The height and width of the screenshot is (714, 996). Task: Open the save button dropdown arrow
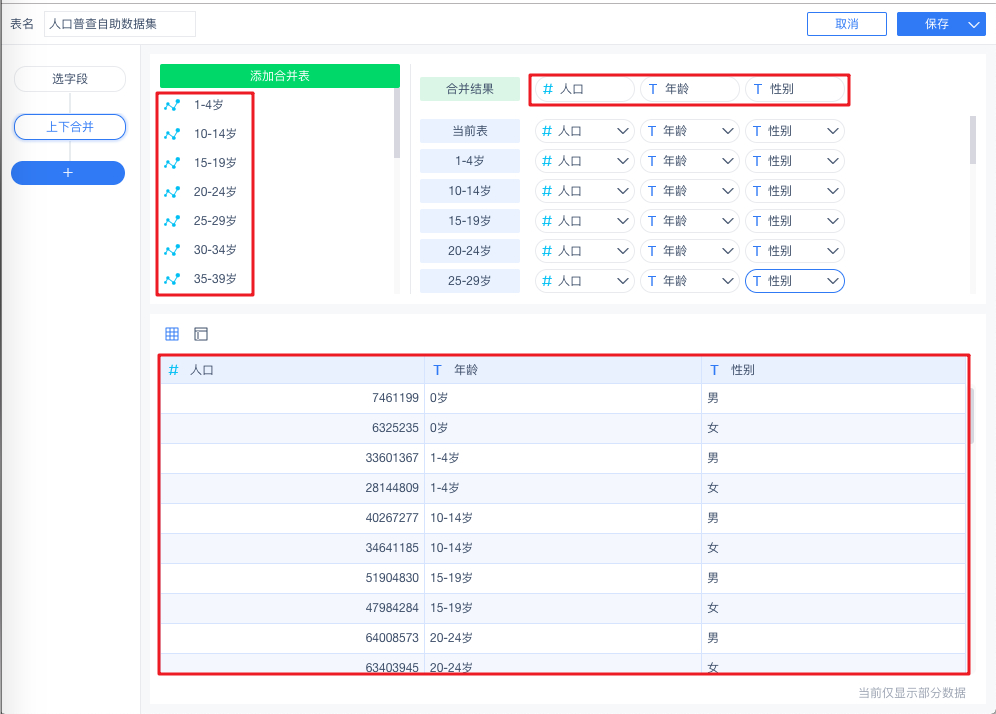click(x=974, y=24)
